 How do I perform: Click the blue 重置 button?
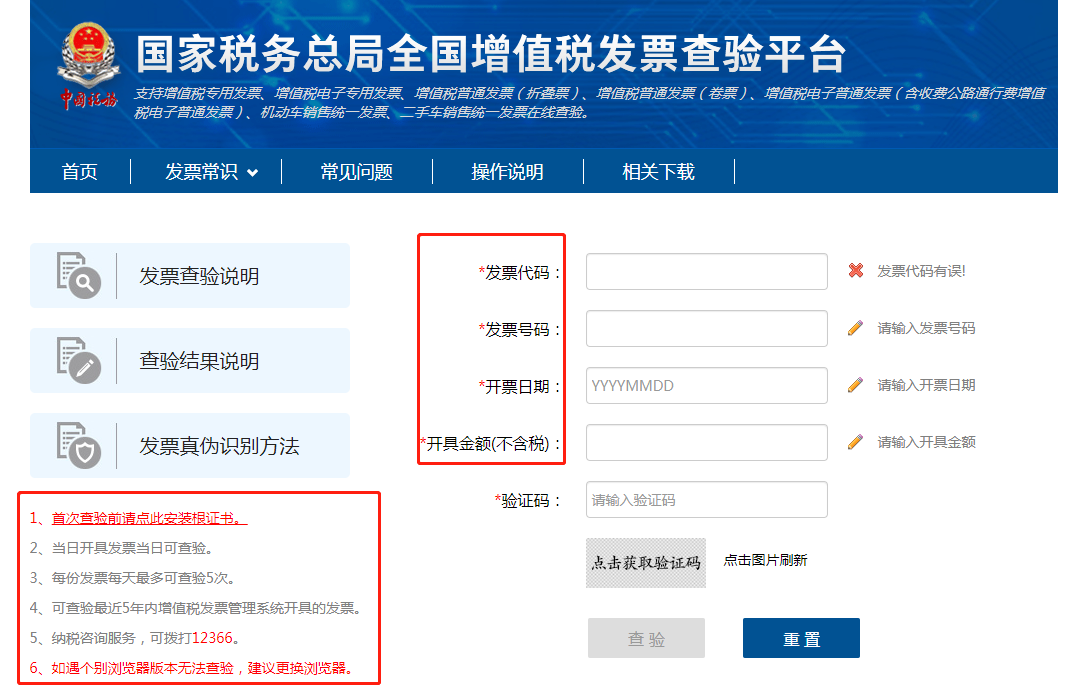tap(801, 638)
